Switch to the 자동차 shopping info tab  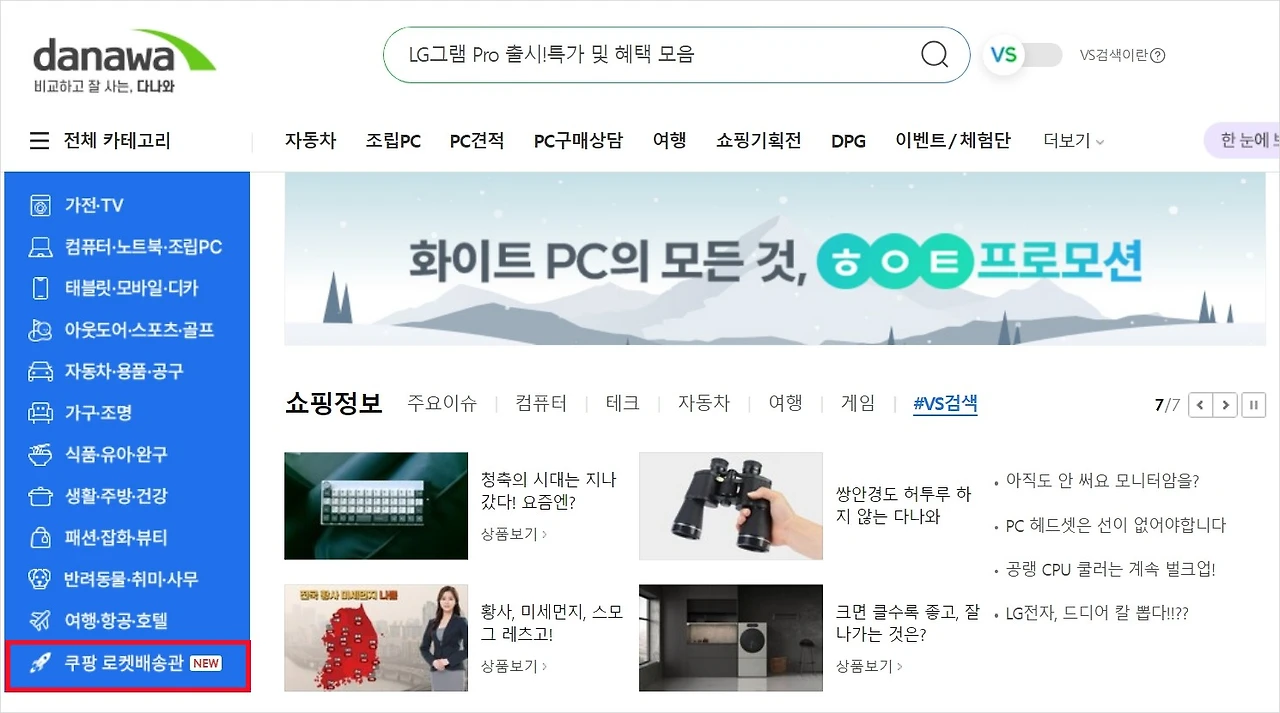tap(704, 404)
